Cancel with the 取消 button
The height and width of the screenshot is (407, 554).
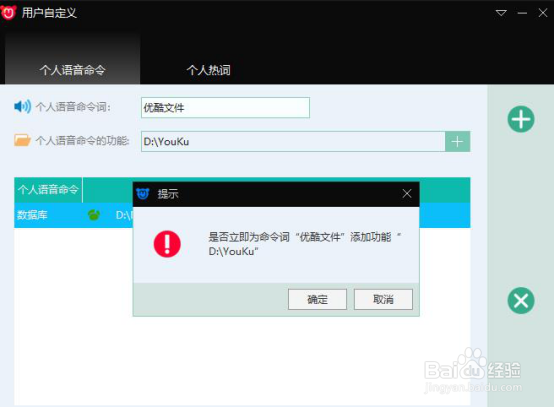point(383,300)
